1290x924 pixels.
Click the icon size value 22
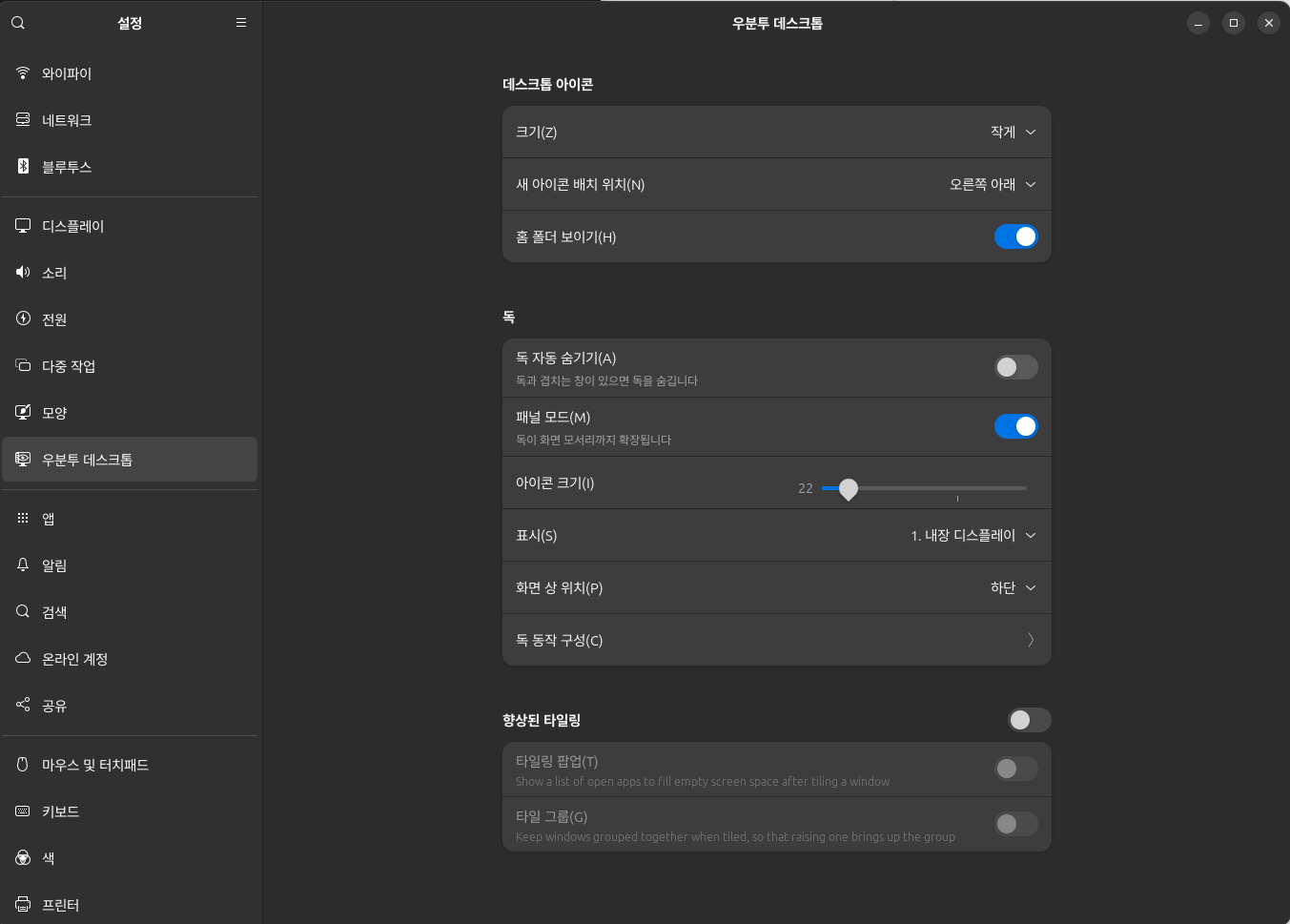pyautogui.click(x=806, y=488)
